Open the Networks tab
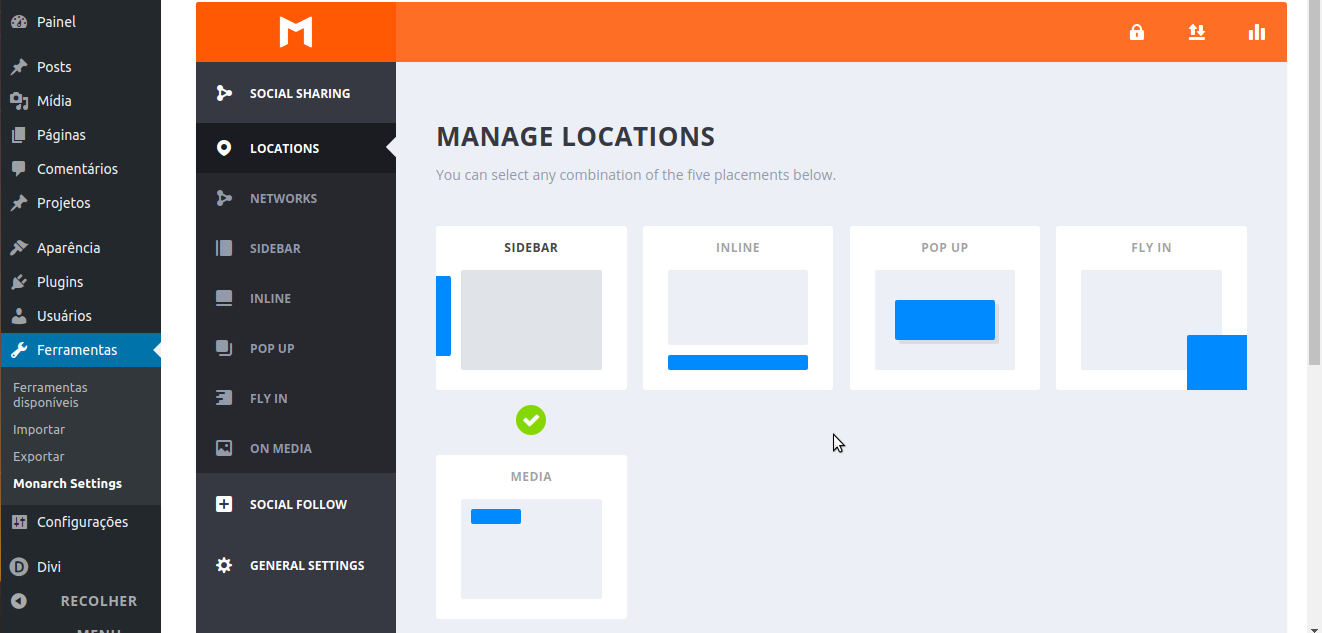1322x633 pixels. click(x=283, y=198)
